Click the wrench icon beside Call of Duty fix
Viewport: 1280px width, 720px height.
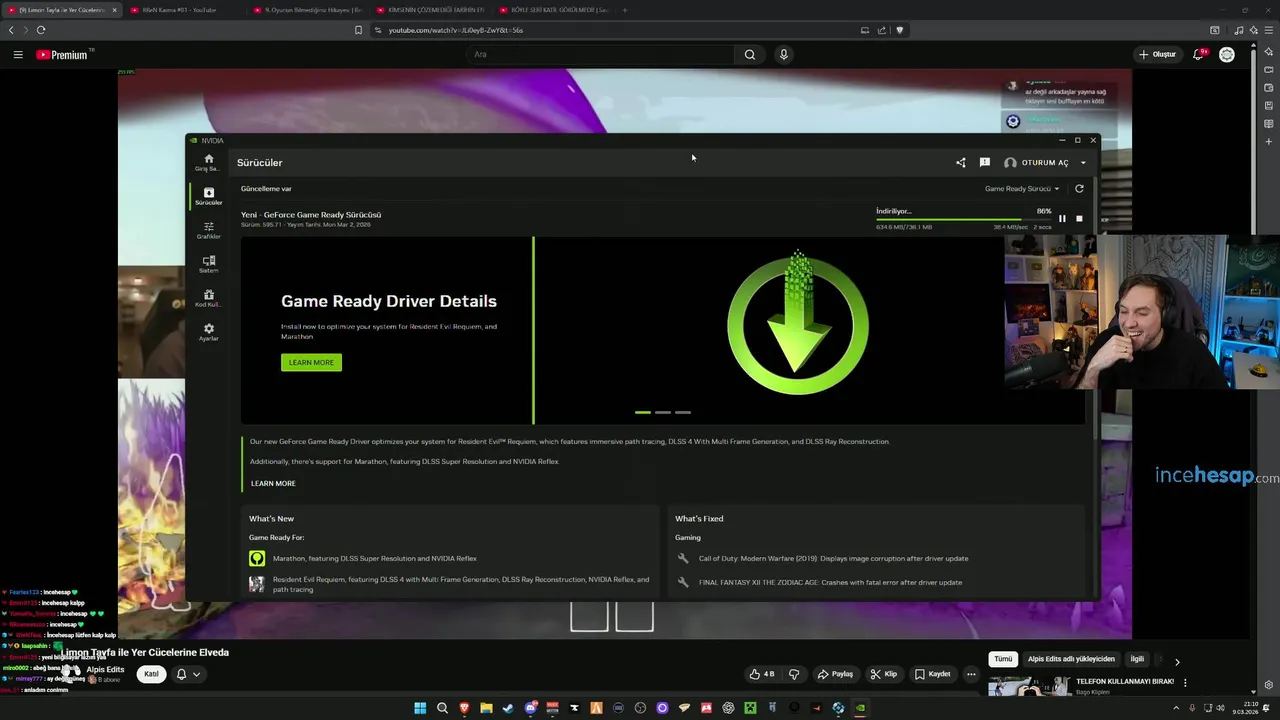point(683,558)
